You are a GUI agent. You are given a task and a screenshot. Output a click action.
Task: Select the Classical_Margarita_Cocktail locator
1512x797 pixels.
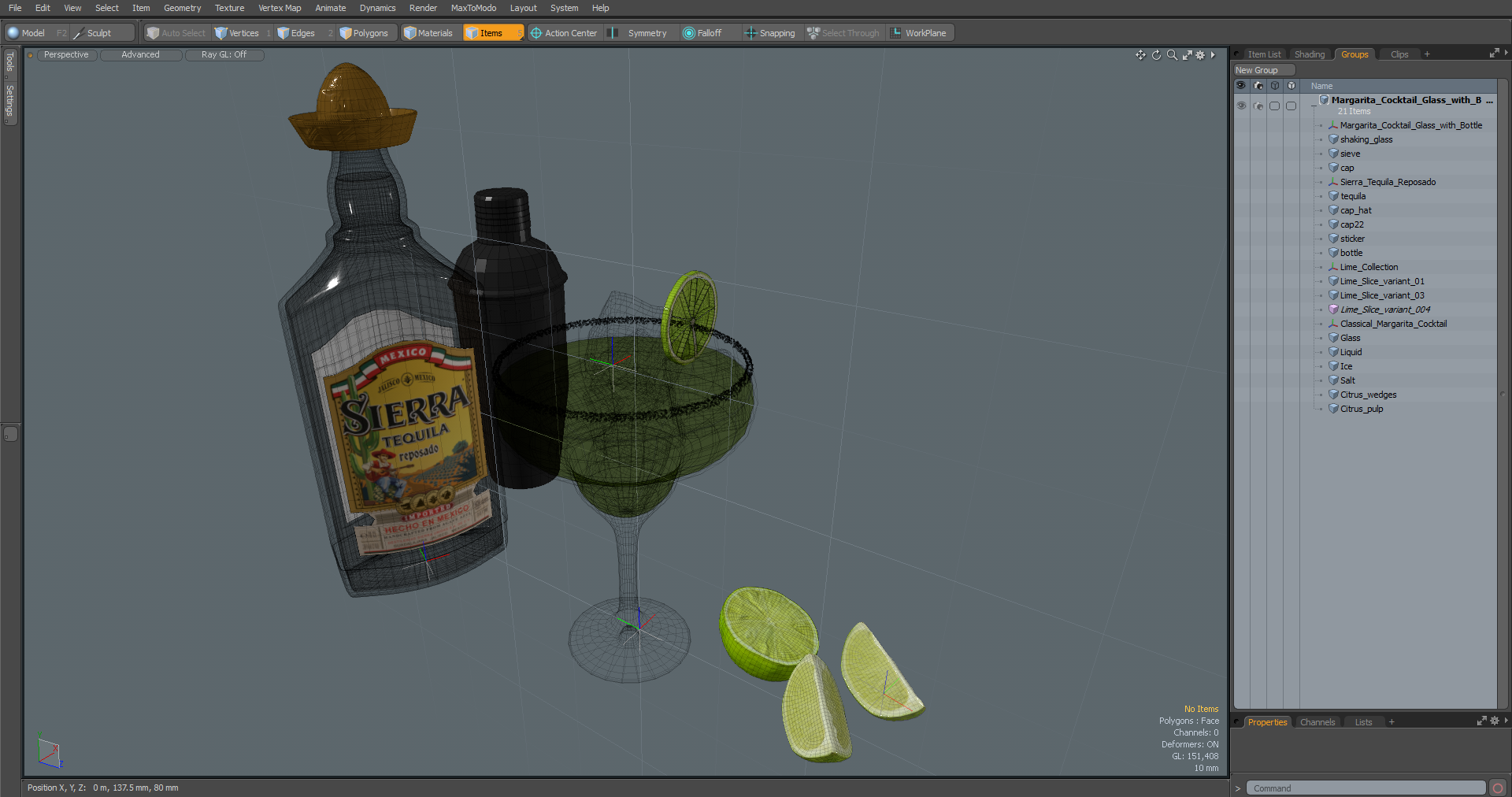[x=1393, y=324]
